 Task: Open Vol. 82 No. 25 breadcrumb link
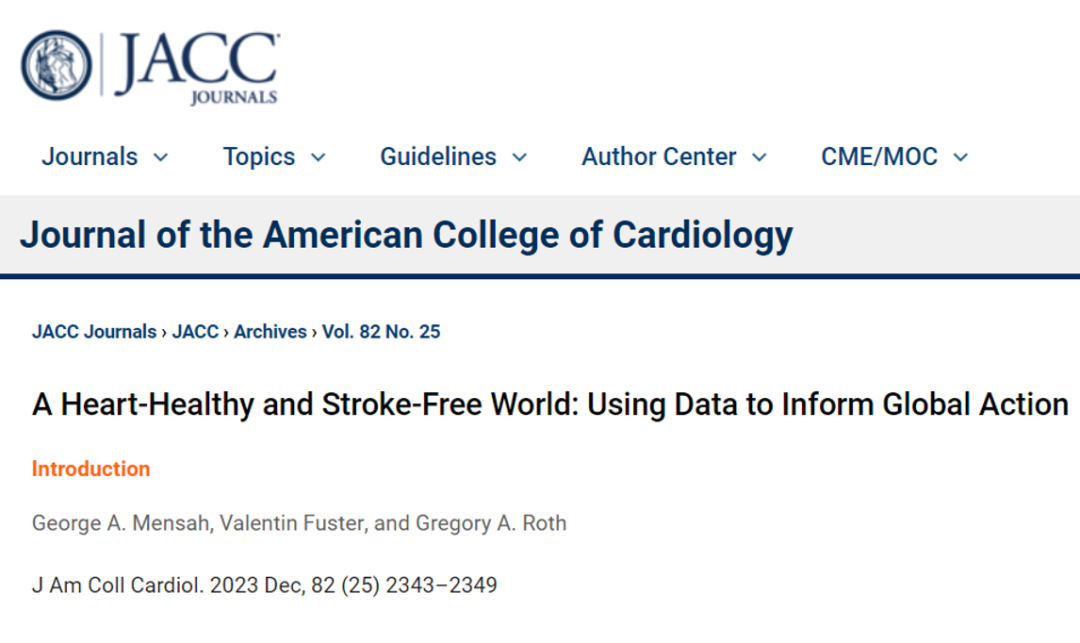click(x=382, y=332)
